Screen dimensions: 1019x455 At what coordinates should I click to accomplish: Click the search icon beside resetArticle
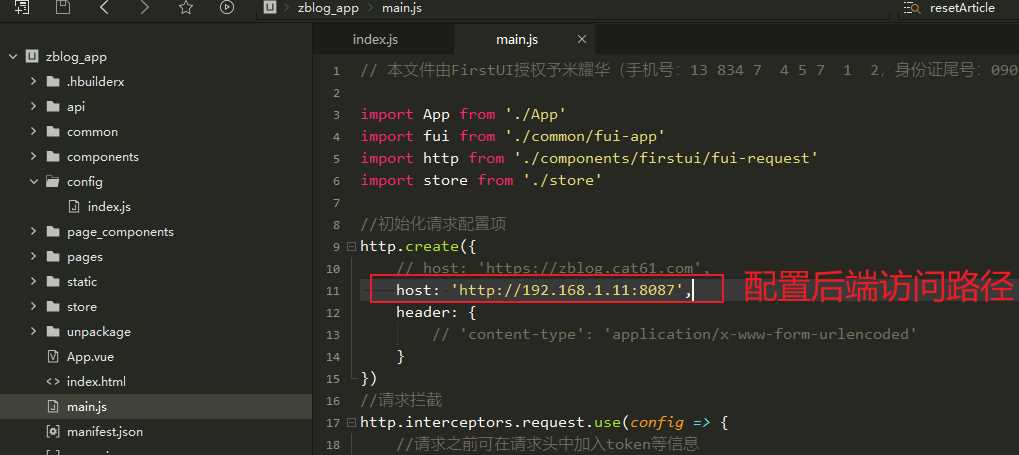911,8
